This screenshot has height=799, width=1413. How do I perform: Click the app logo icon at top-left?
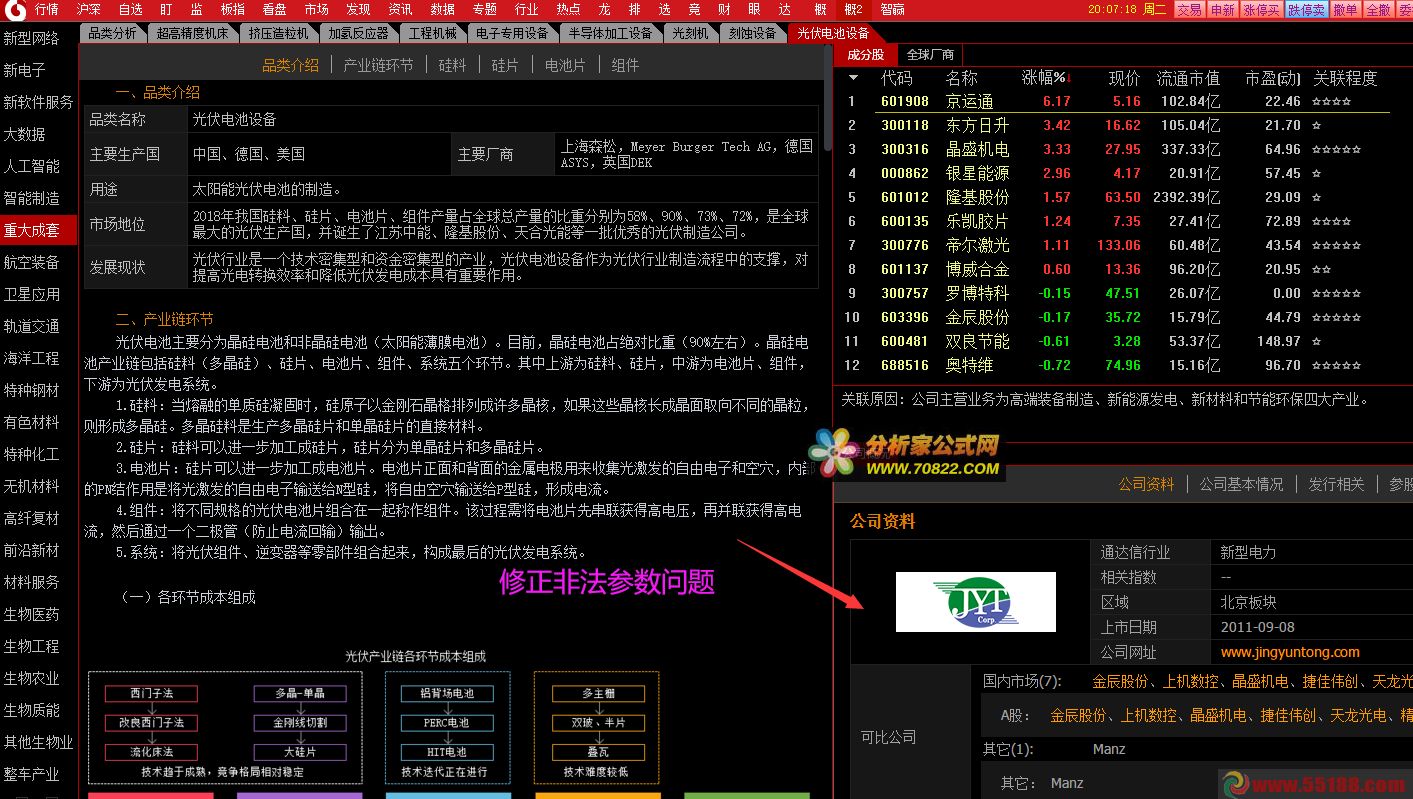pos(13,9)
